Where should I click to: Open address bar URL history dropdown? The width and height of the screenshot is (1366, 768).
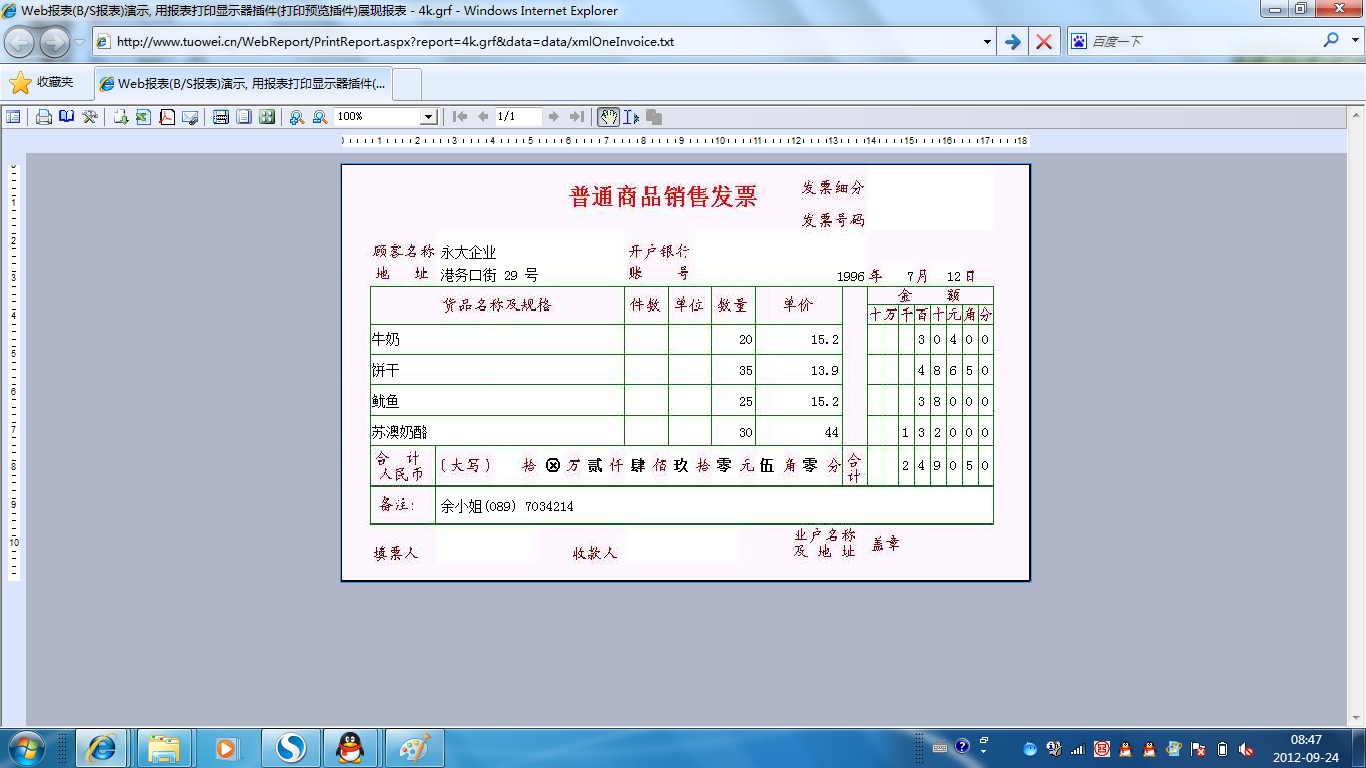(x=987, y=42)
